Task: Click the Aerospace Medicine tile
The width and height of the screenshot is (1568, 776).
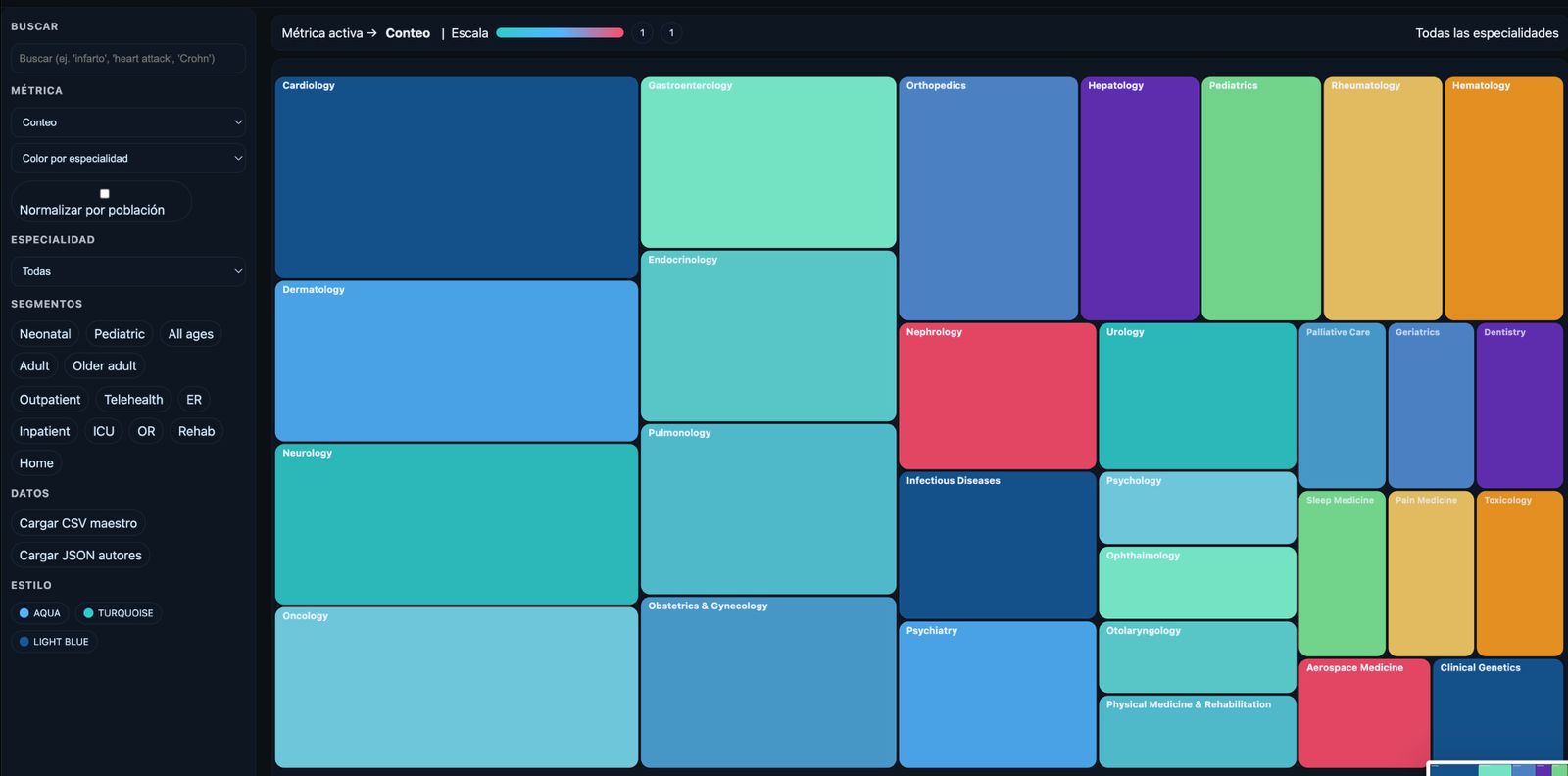Action: coord(1363,712)
